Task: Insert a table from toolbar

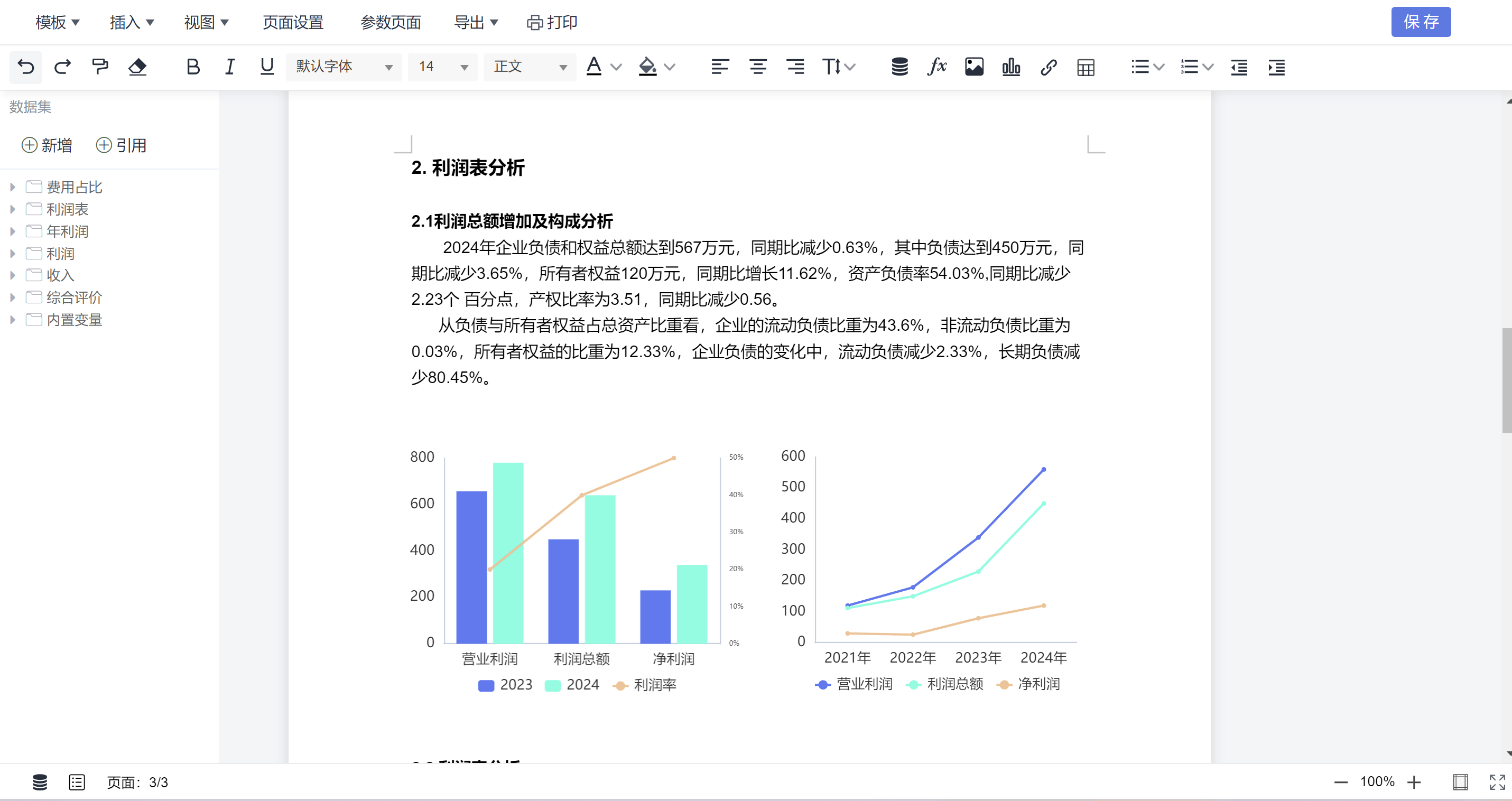Action: (1086, 67)
